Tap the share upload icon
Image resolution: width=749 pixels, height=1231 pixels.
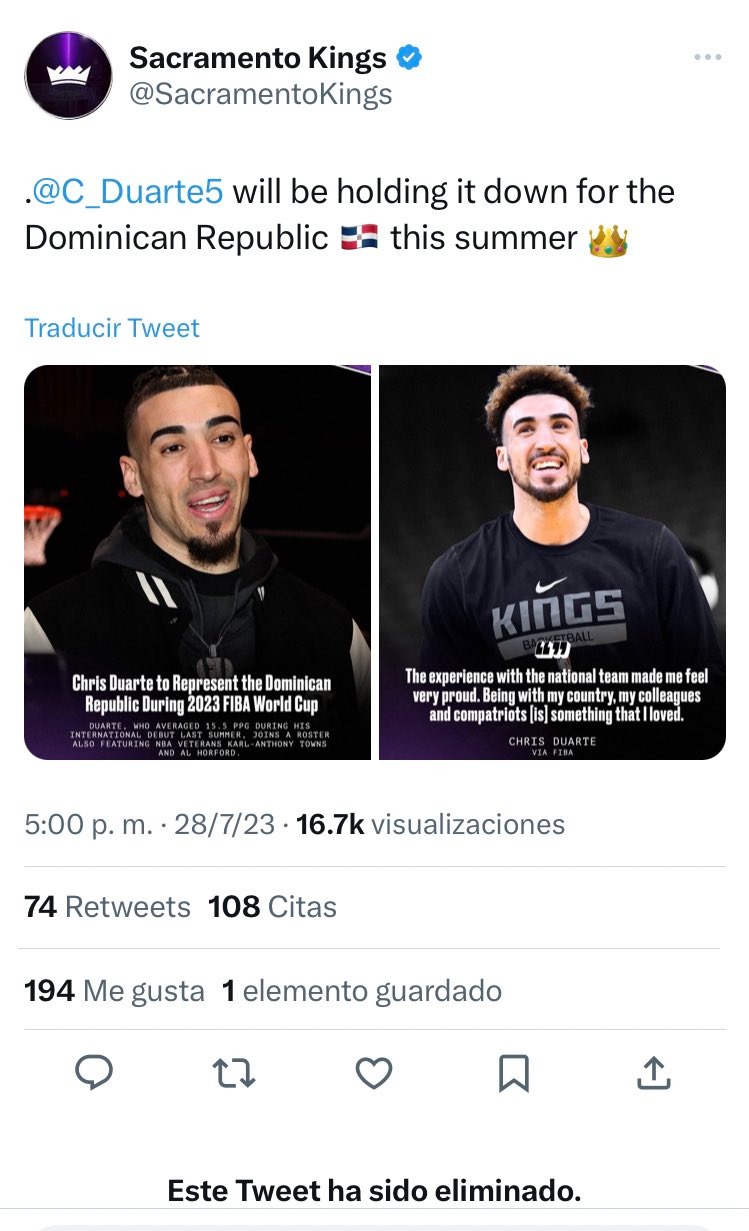pos(652,1073)
